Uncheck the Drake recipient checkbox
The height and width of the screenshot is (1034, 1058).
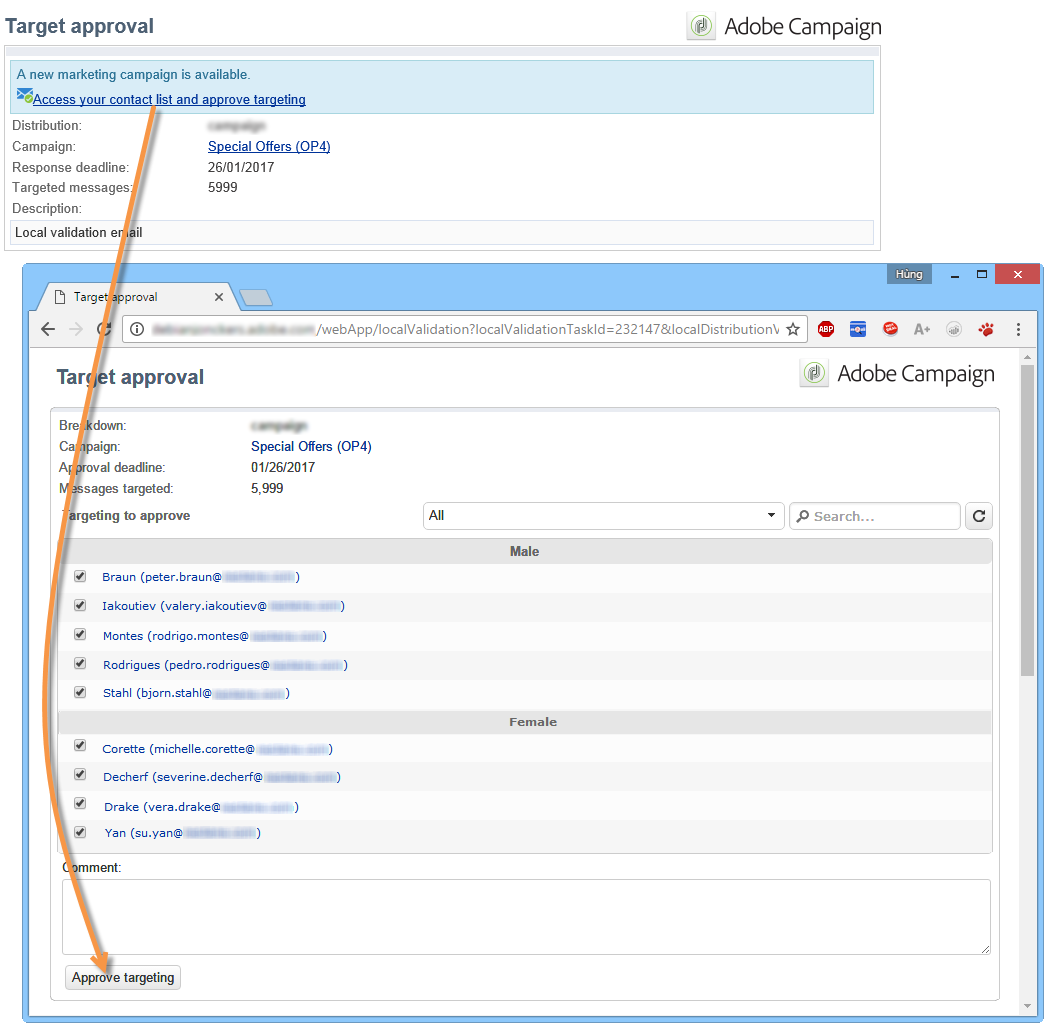coord(80,804)
